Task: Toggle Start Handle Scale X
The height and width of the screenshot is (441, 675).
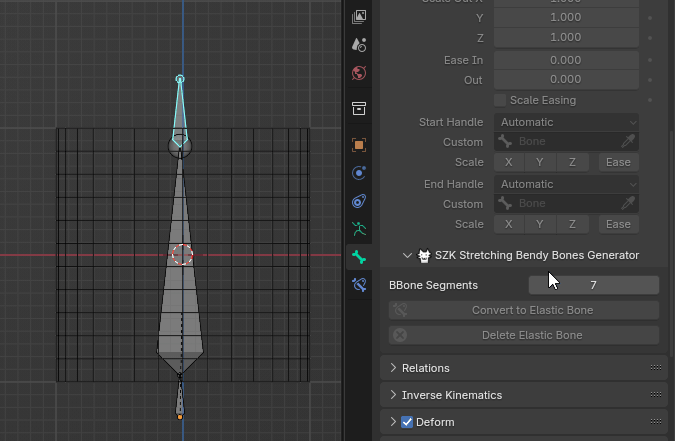Action: coord(509,162)
